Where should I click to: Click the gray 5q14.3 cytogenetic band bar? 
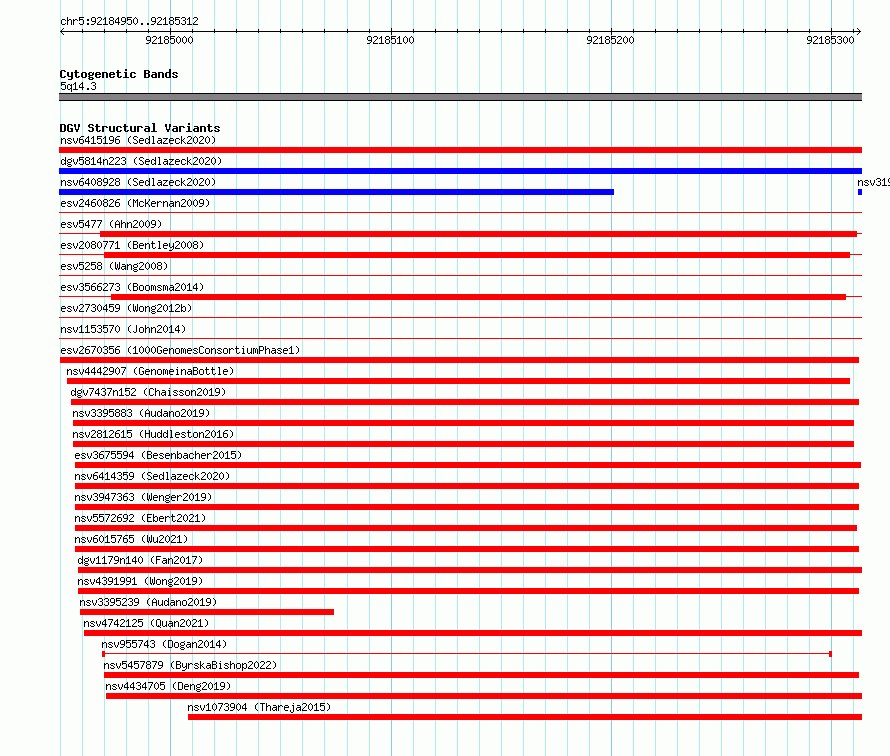pos(460,97)
